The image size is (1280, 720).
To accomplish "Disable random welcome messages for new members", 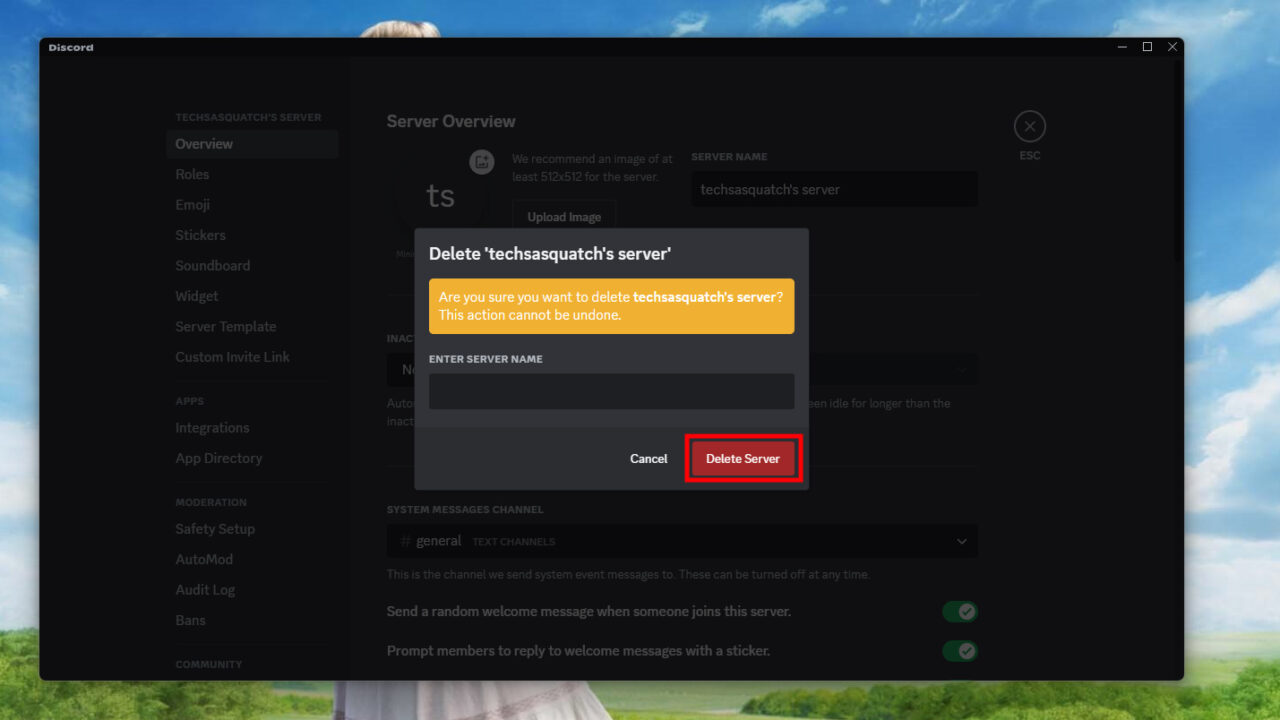I will tap(959, 611).
